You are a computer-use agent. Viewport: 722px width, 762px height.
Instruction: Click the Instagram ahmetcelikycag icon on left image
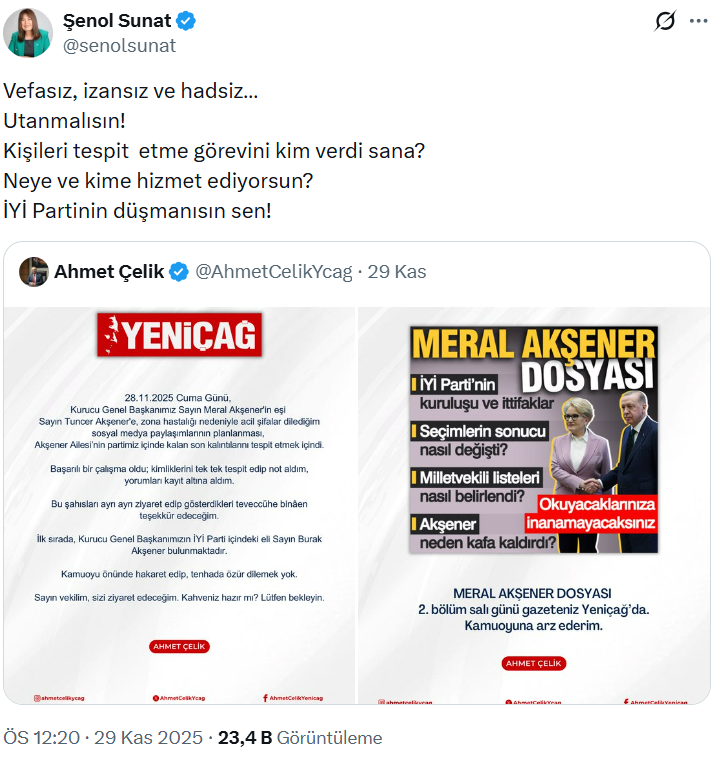(x=37, y=698)
